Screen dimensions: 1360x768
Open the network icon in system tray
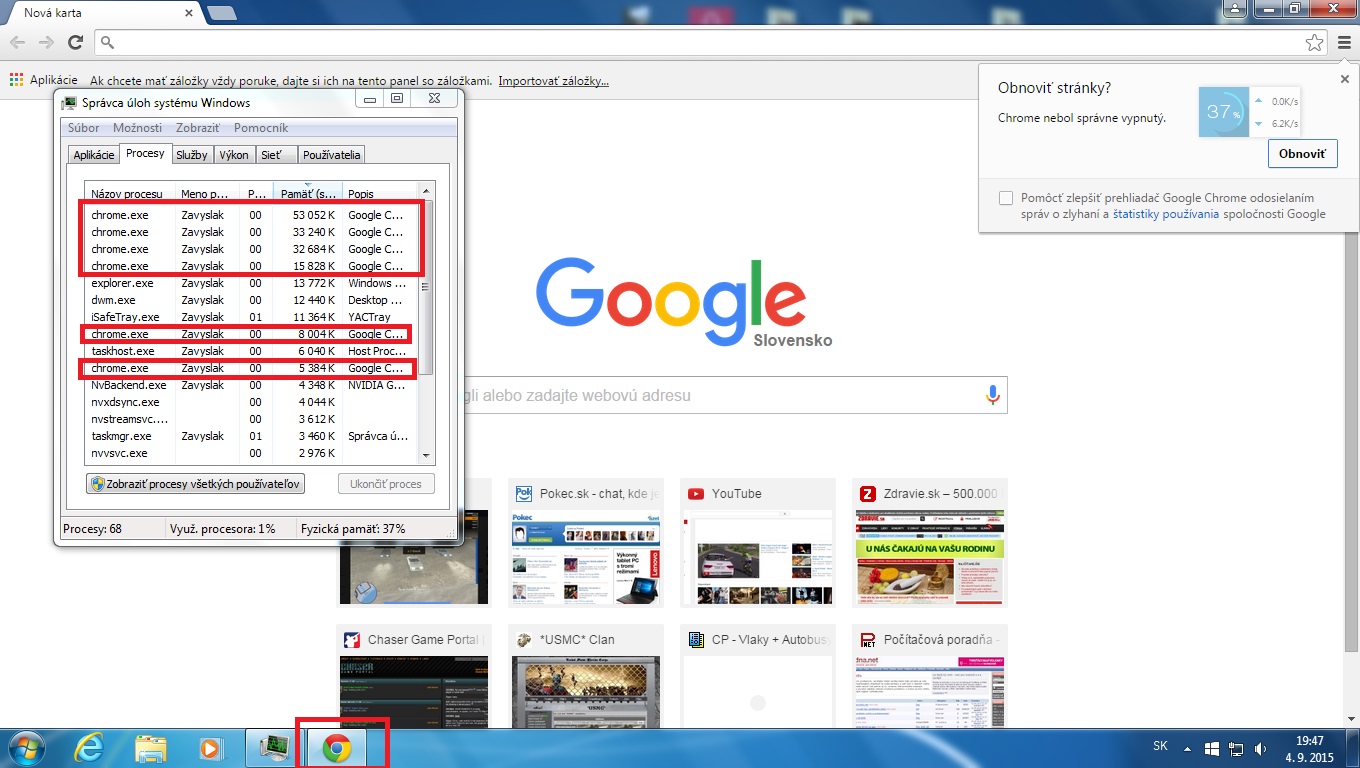click(x=1236, y=748)
